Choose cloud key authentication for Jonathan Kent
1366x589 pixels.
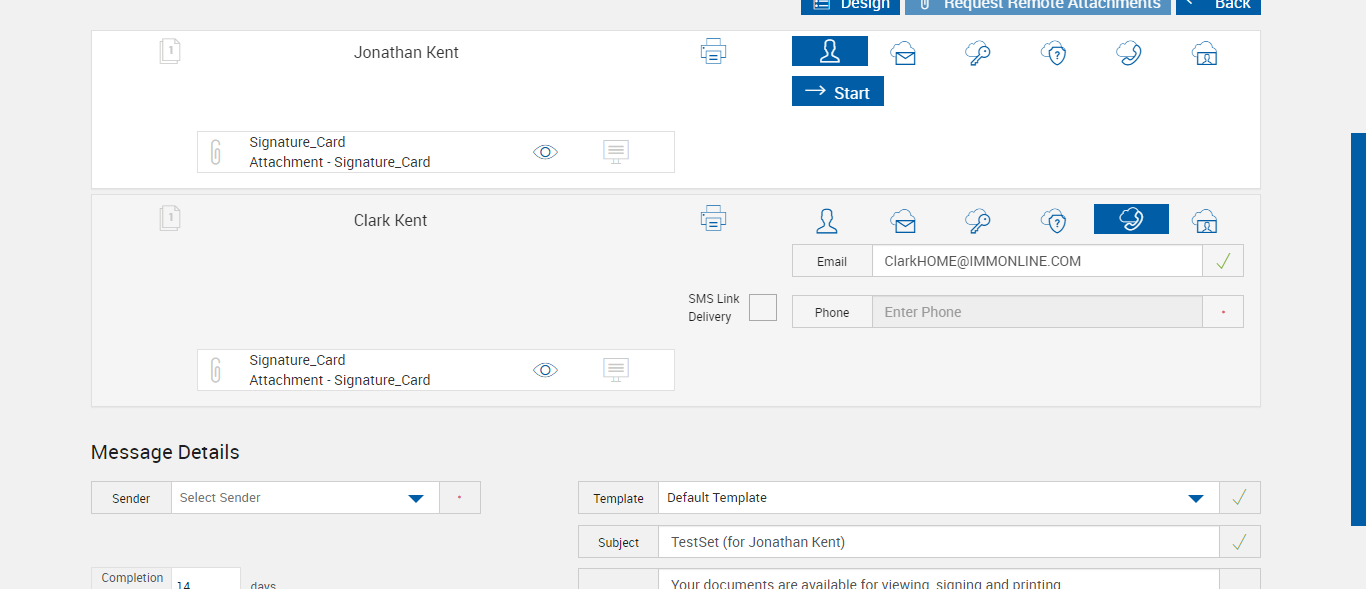pyautogui.click(x=978, y=53)
